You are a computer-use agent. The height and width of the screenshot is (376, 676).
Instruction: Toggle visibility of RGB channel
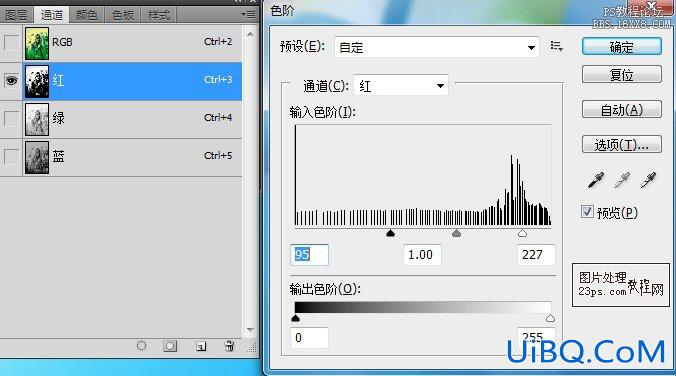[x=11, y=43]
